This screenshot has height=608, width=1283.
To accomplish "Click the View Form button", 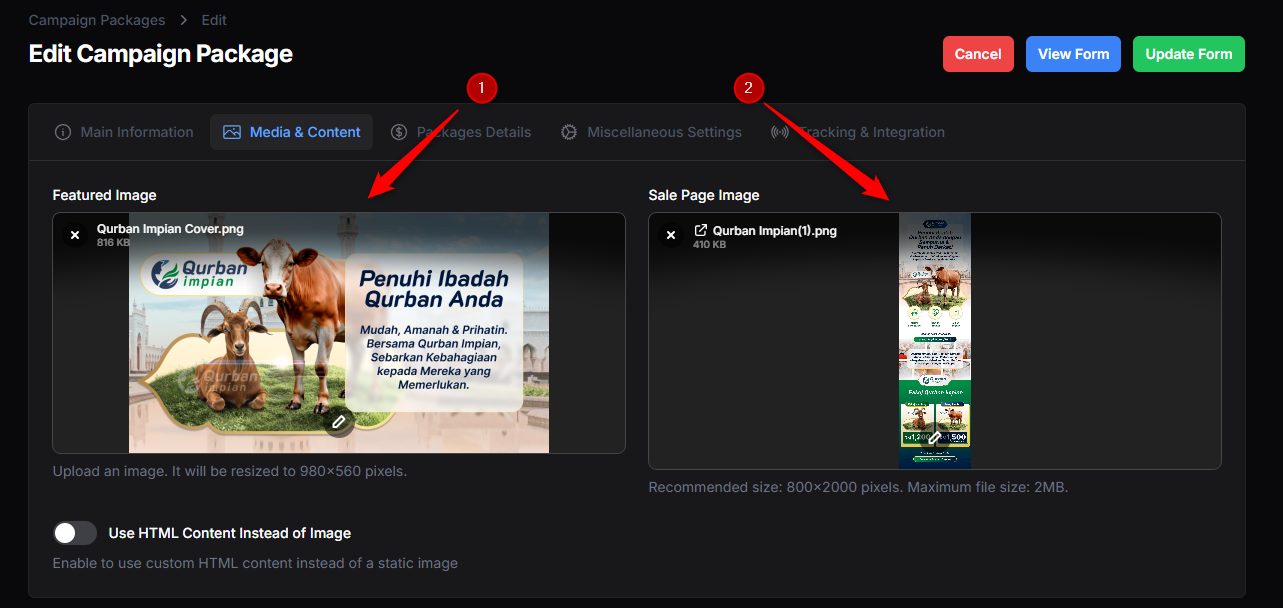I will tap(1073, 54).
